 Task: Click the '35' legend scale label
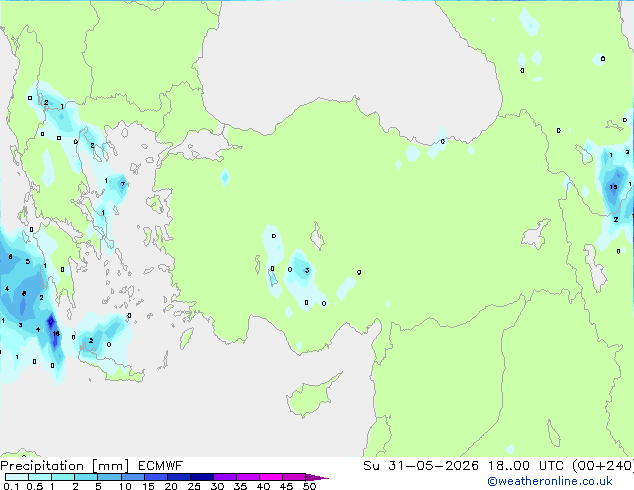(240, 486)
